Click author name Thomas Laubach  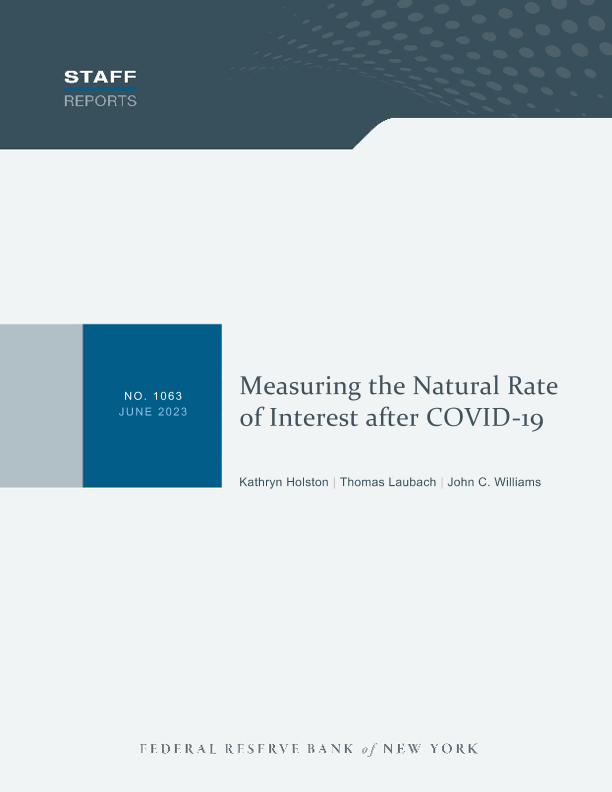pos(386,482)
